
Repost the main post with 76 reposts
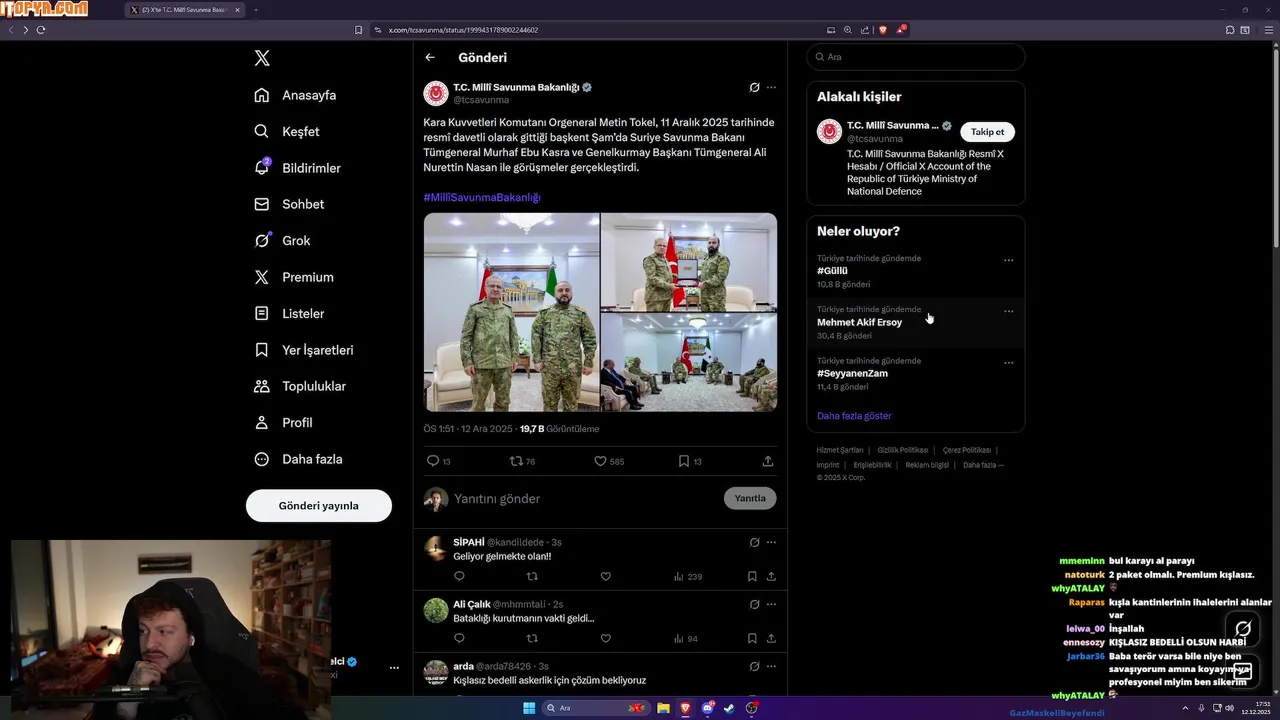click(x=522, y=461)
